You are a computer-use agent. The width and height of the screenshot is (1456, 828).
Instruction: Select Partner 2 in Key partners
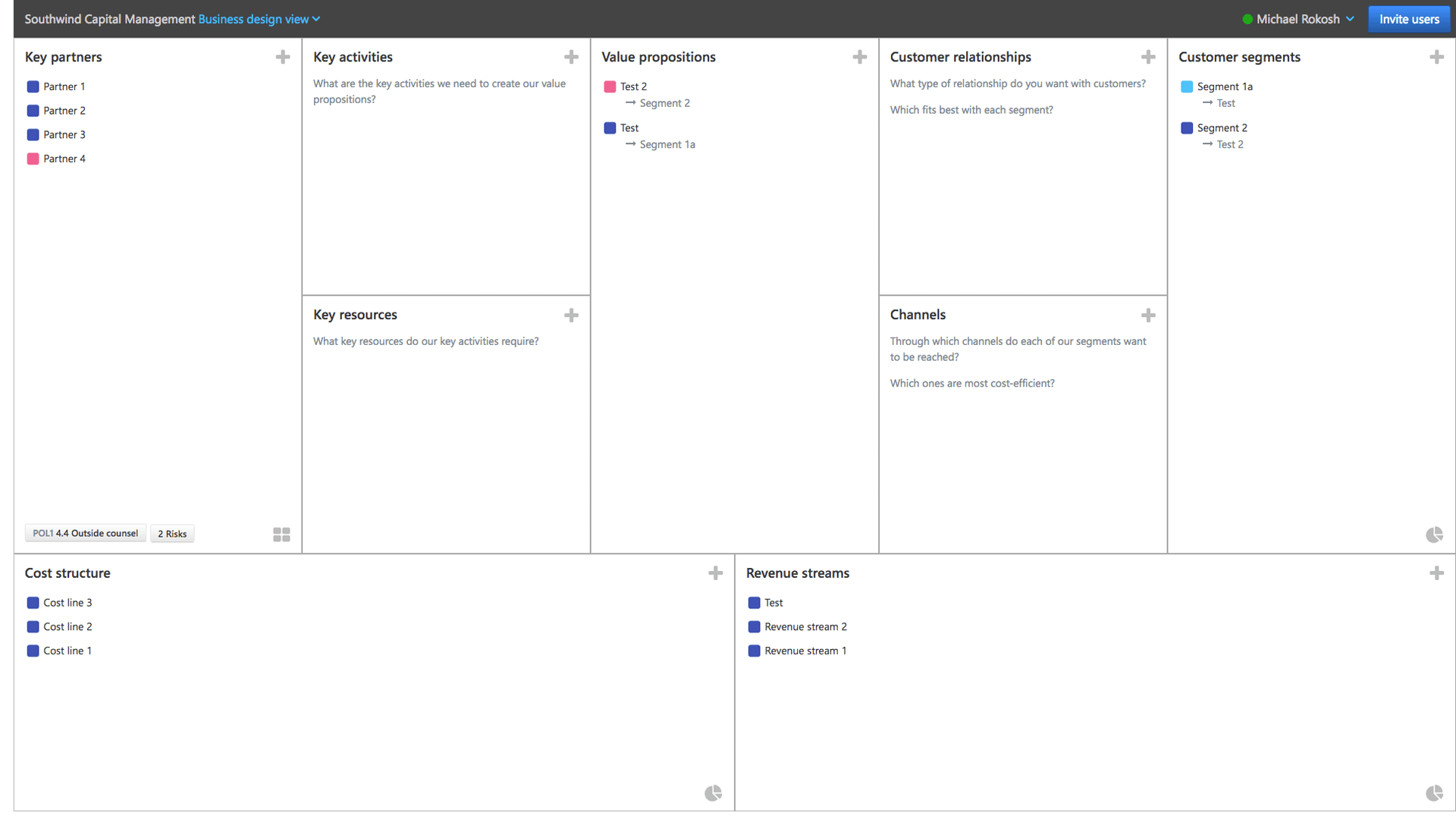[x=64, y=111]
